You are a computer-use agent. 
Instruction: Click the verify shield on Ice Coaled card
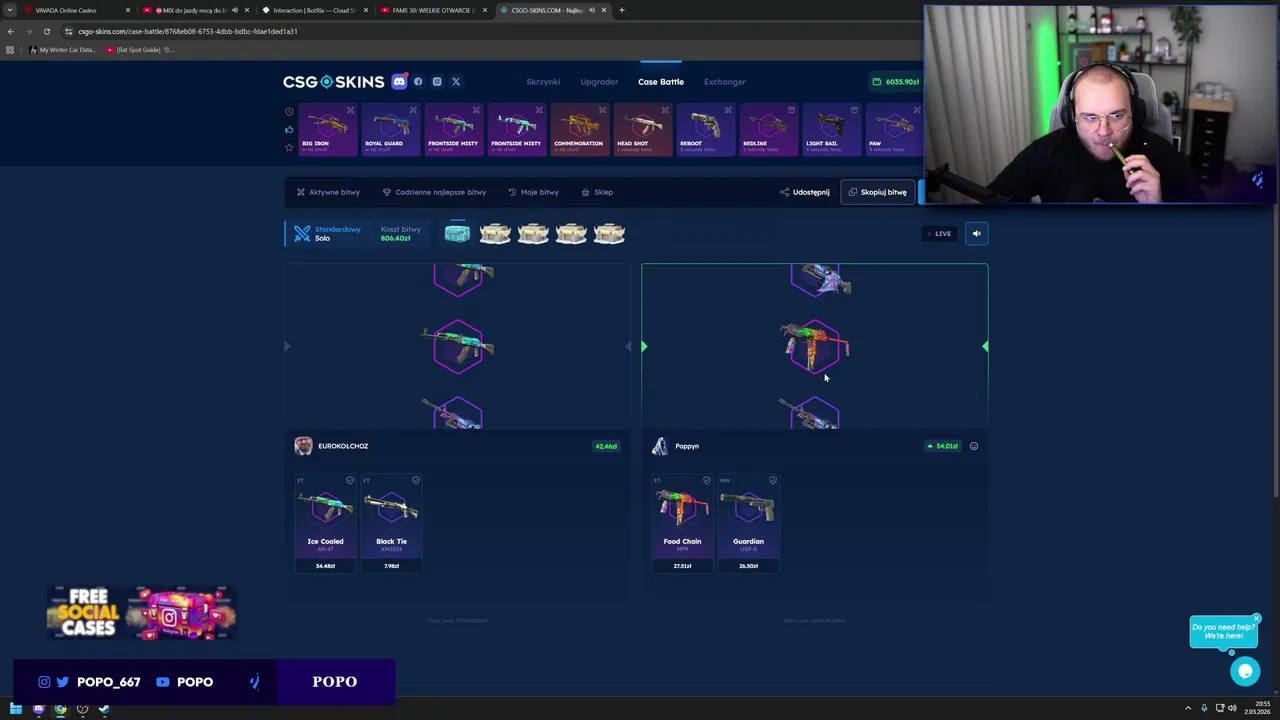tap(350, 481)
